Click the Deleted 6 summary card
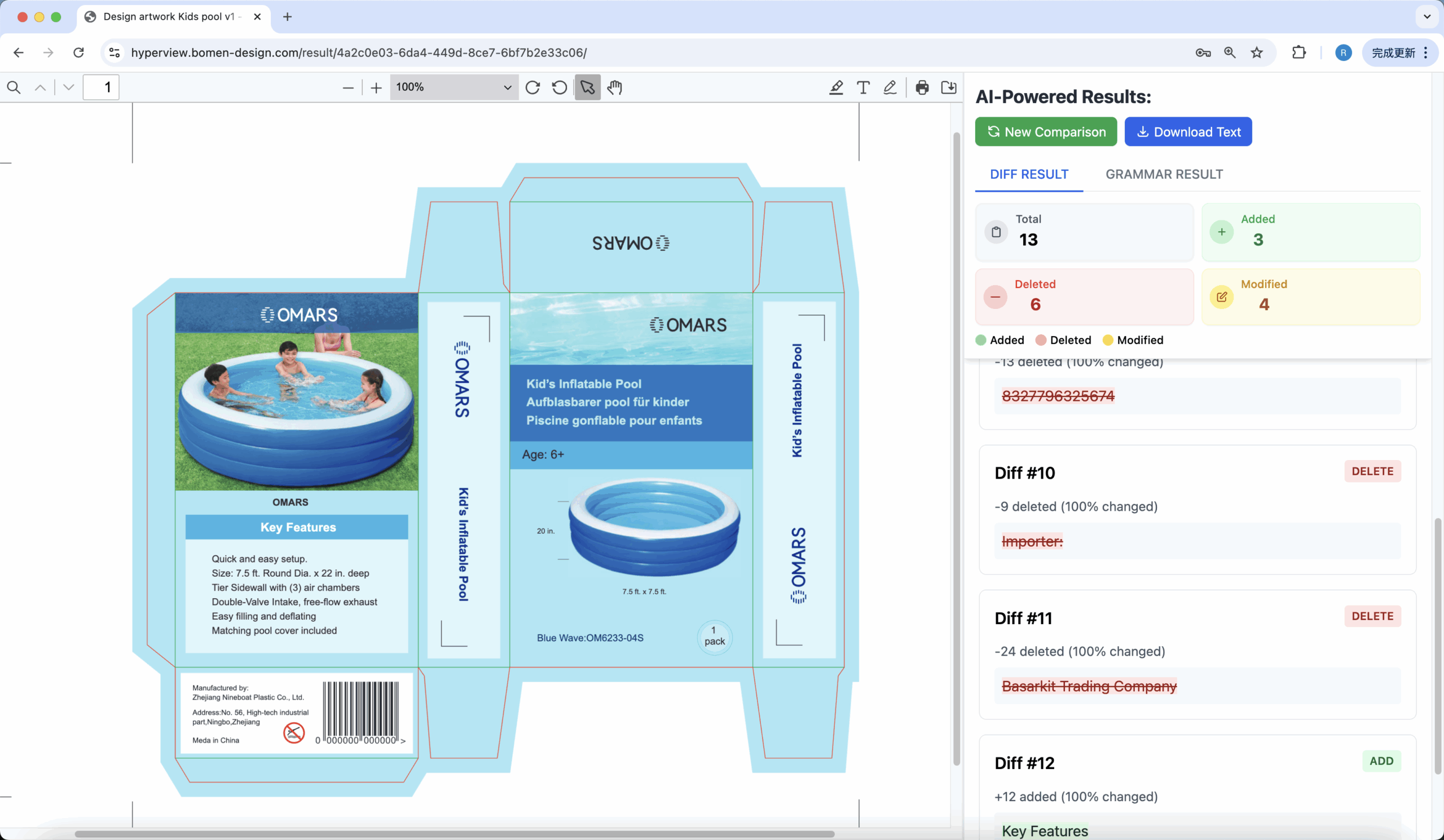 pos(1084,297)
